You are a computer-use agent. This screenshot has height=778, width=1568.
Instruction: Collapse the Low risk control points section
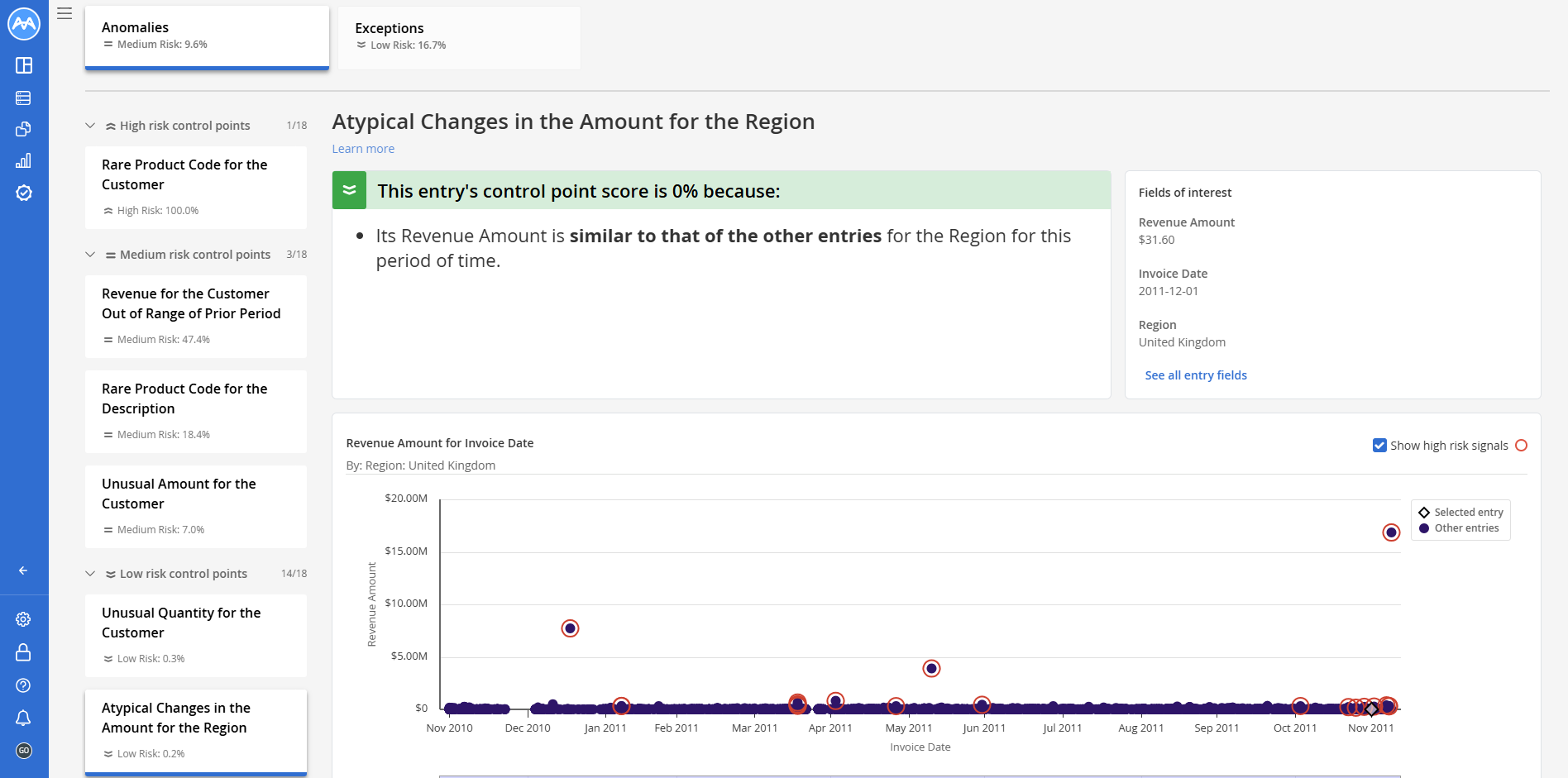(x=90, y=574)
